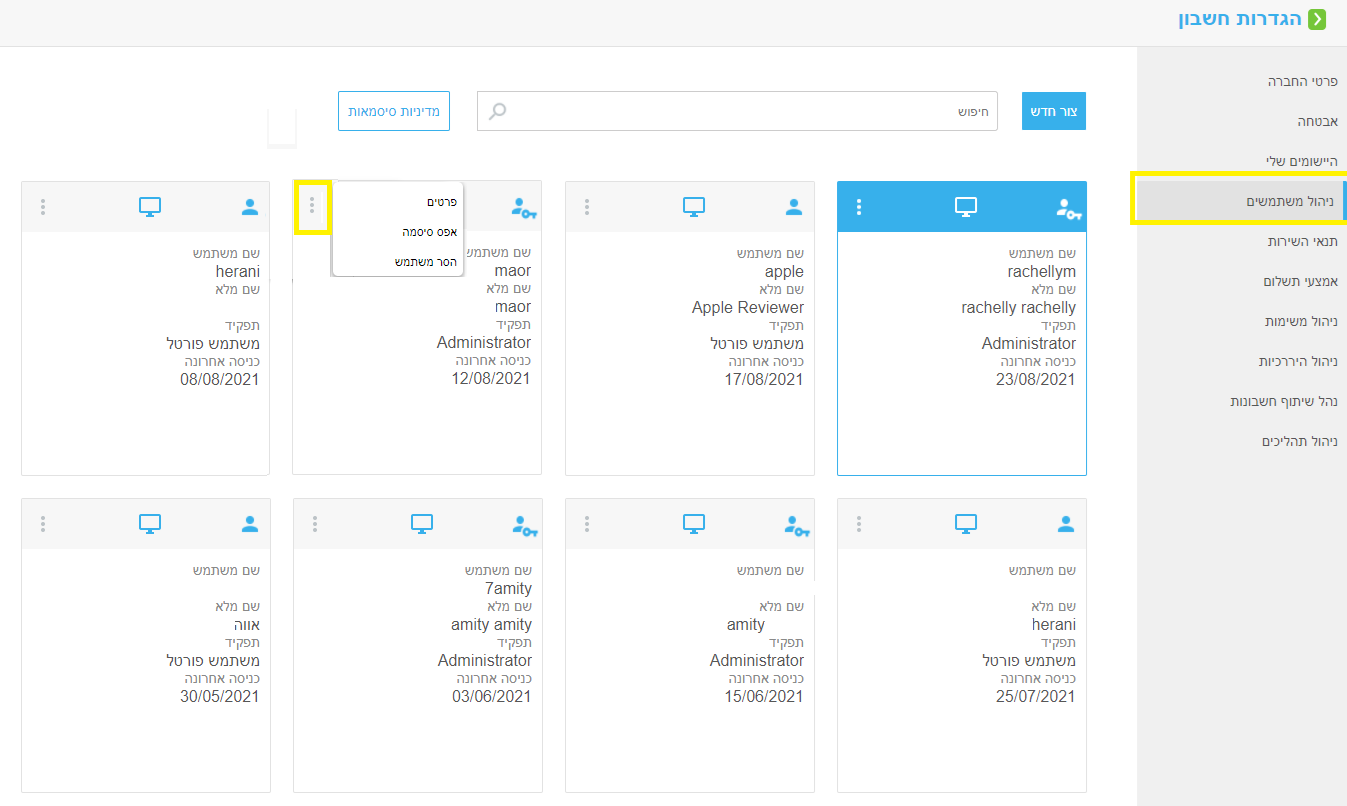Select ניהול משתמשים in the sidebar
Image resolution: width=1347 pixels, height=806 pixels.
click(1242, 201)
